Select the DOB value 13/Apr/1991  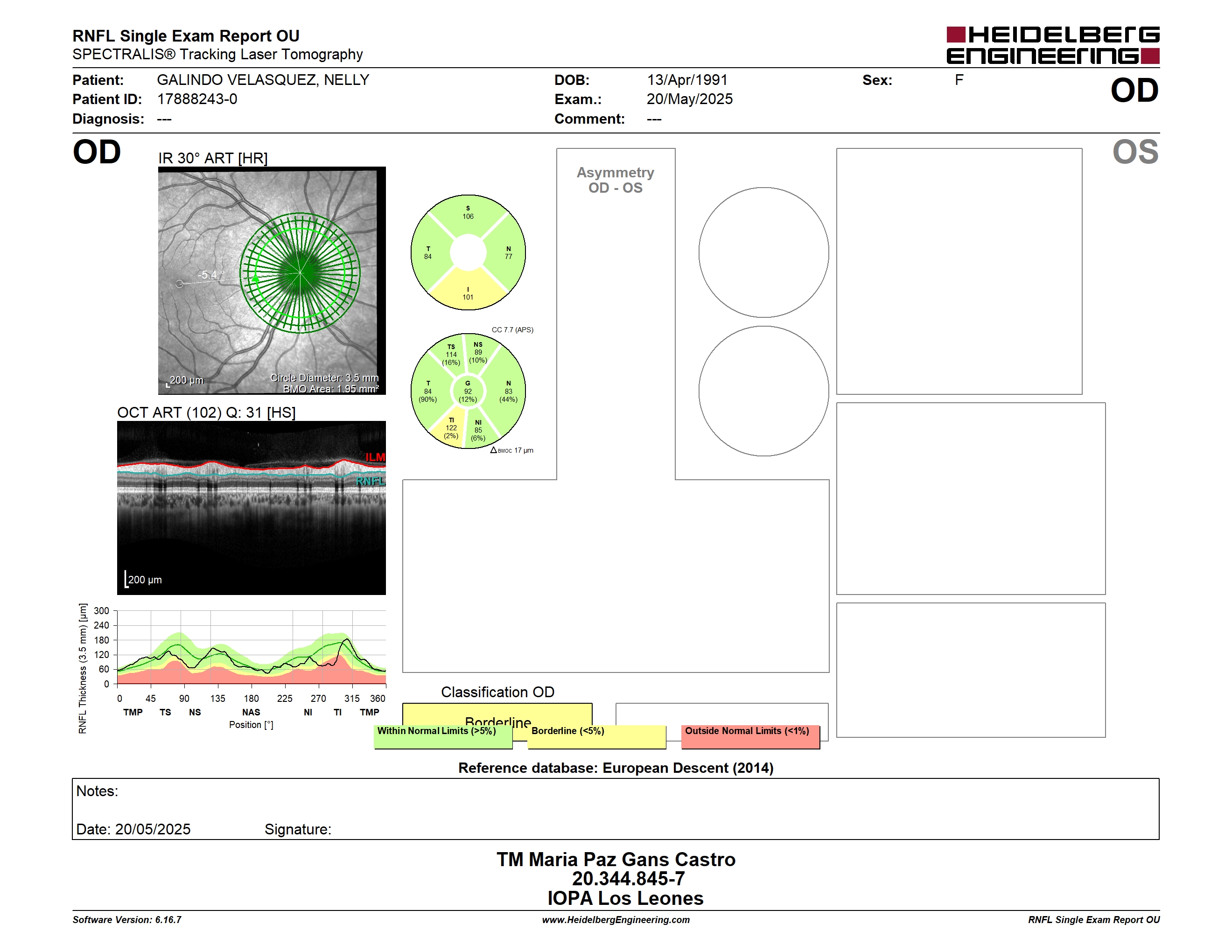tap(687, 80)
